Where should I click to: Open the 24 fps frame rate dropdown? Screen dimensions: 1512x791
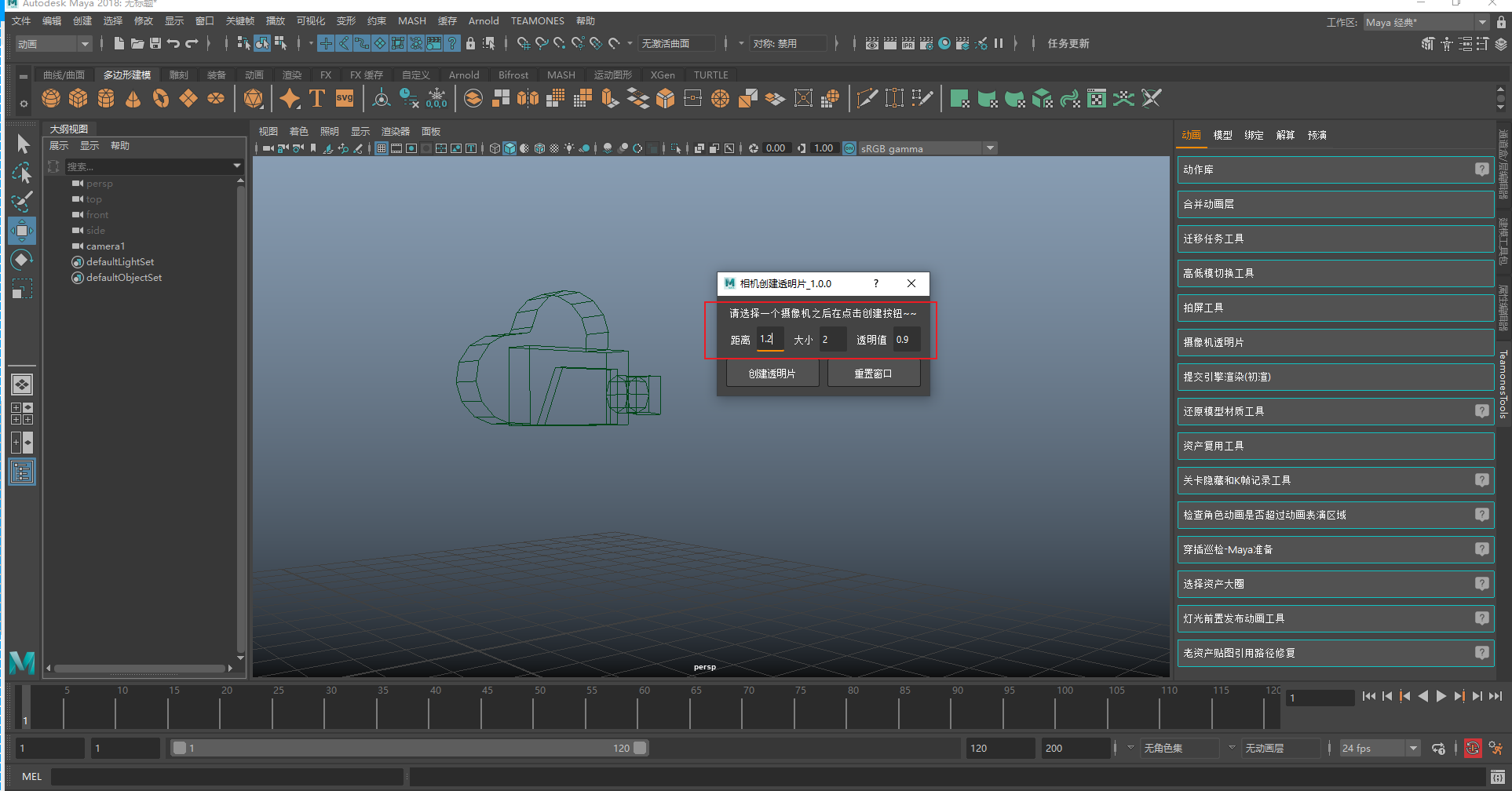pyautogui.click(x=1413, y=749)
